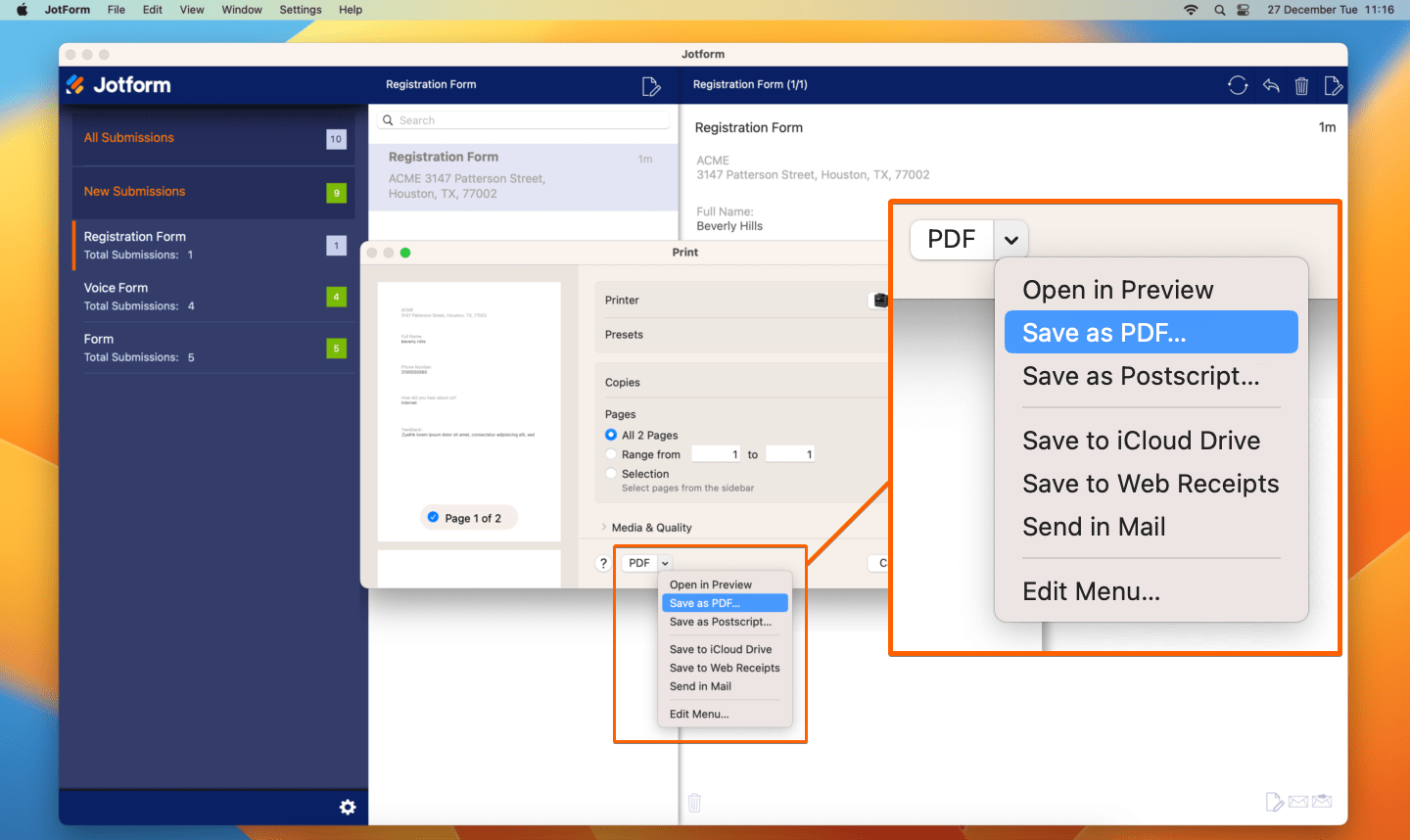Open the File menu
Viewport: 1410px width, 840px height.
tap(117, 10)
